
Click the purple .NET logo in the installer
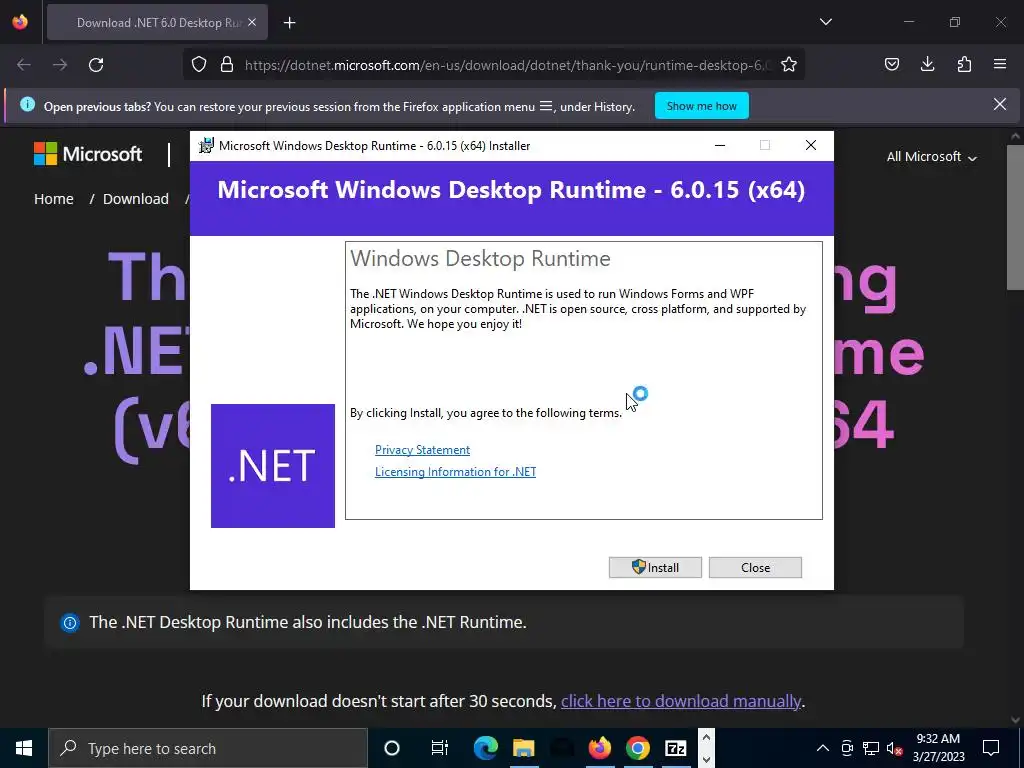[273, 466]
